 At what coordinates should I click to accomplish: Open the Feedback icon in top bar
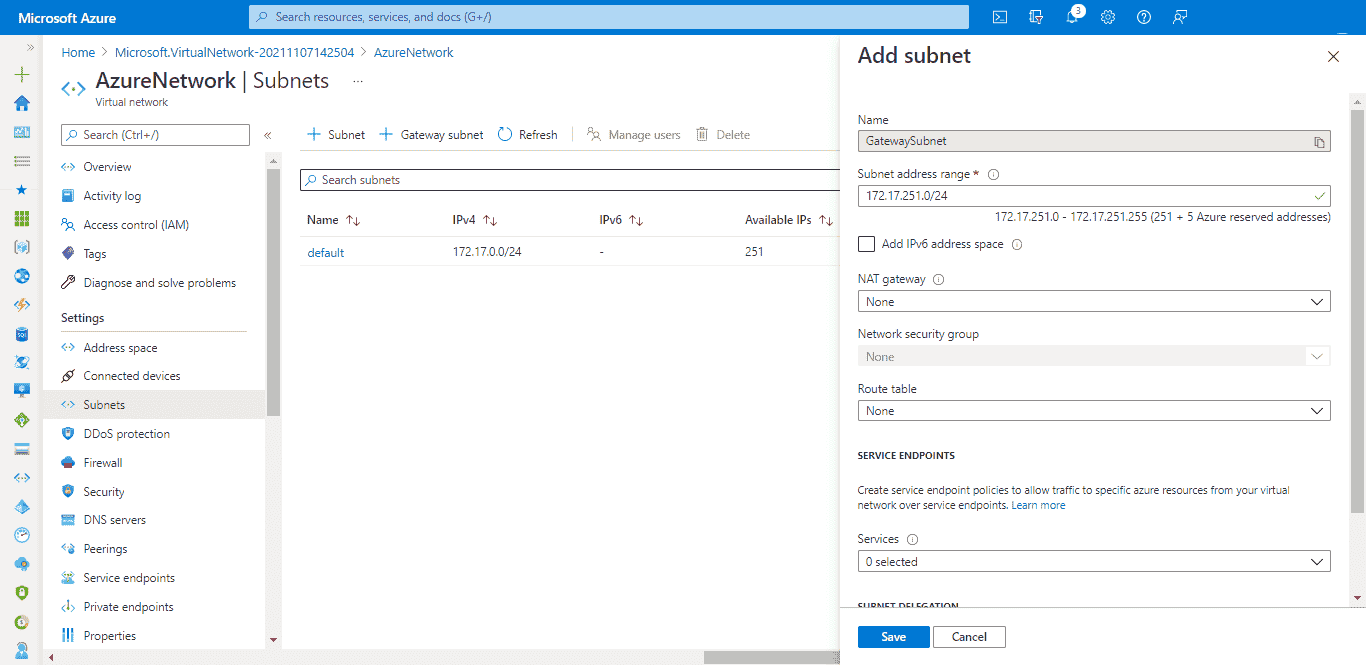point(1181,17)
